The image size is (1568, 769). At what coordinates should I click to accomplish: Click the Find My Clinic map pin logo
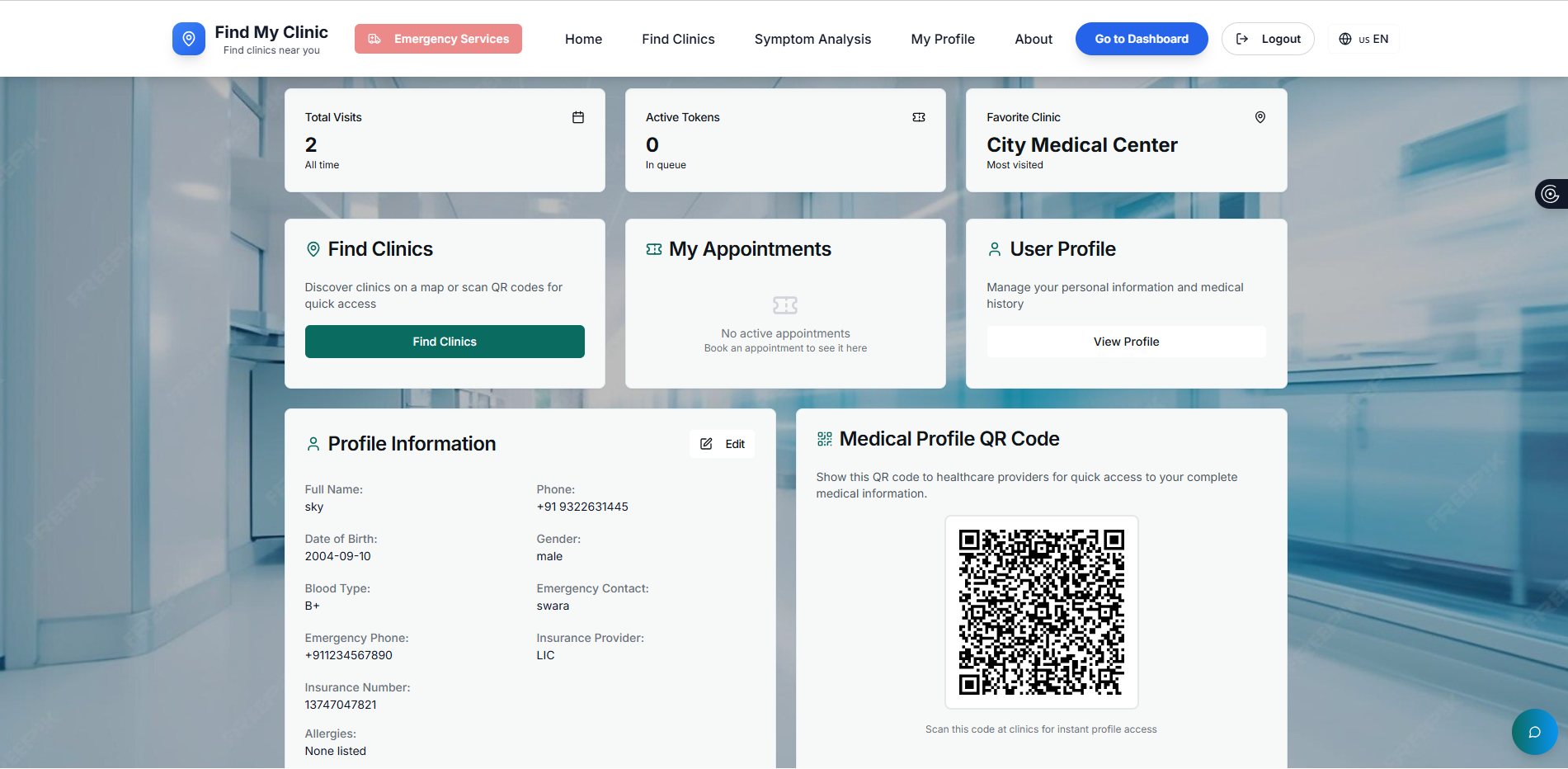[x=189, y=39]
